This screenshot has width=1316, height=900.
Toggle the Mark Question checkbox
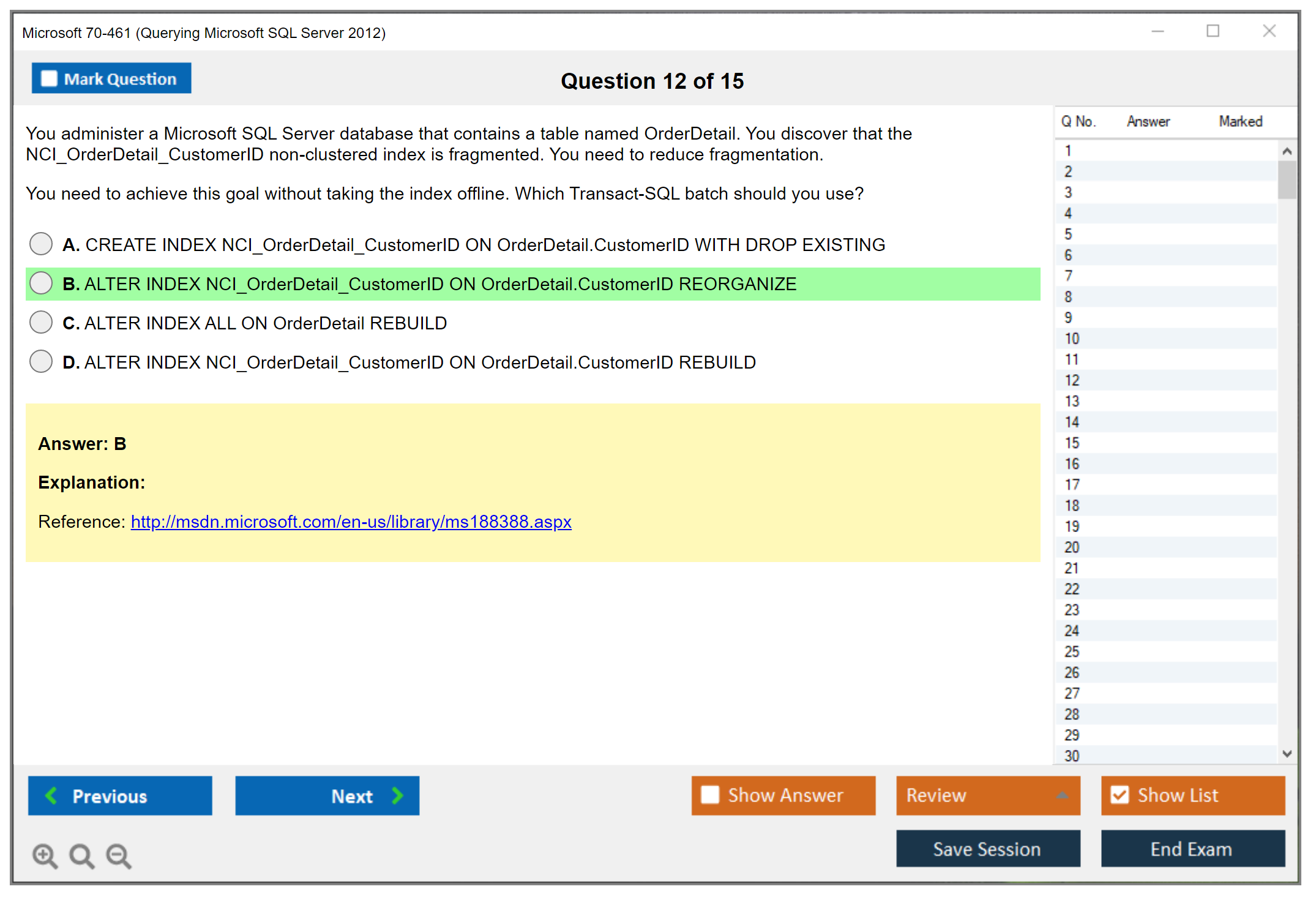coord(49,78)
